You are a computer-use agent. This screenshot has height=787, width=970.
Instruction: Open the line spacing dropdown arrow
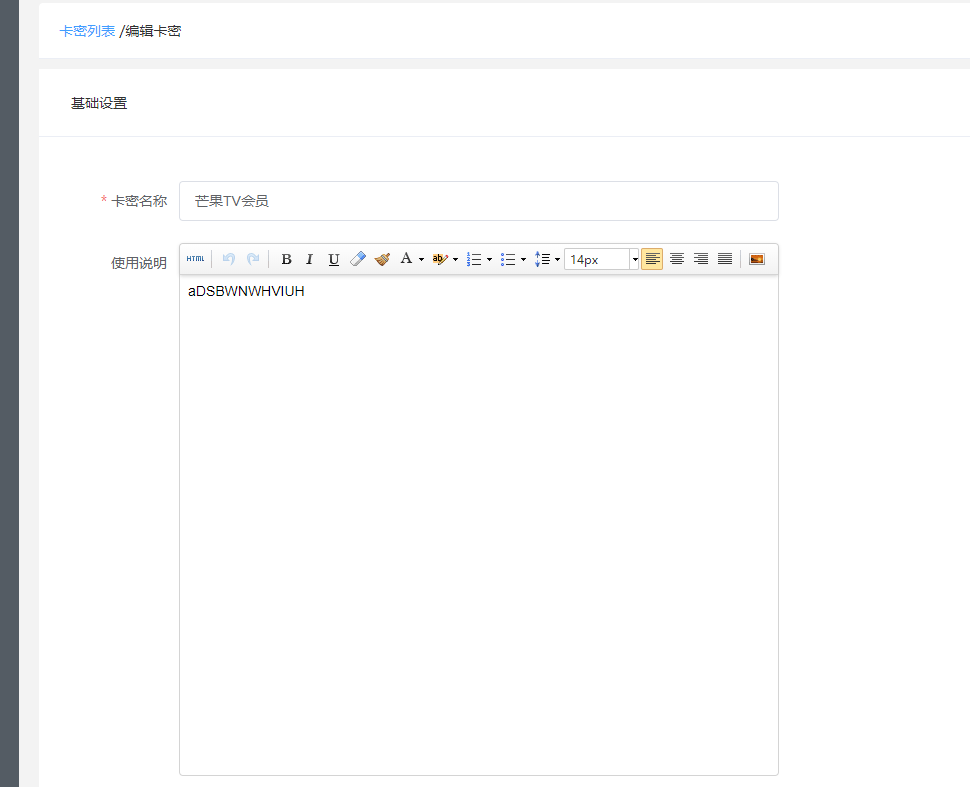(557, 259)
